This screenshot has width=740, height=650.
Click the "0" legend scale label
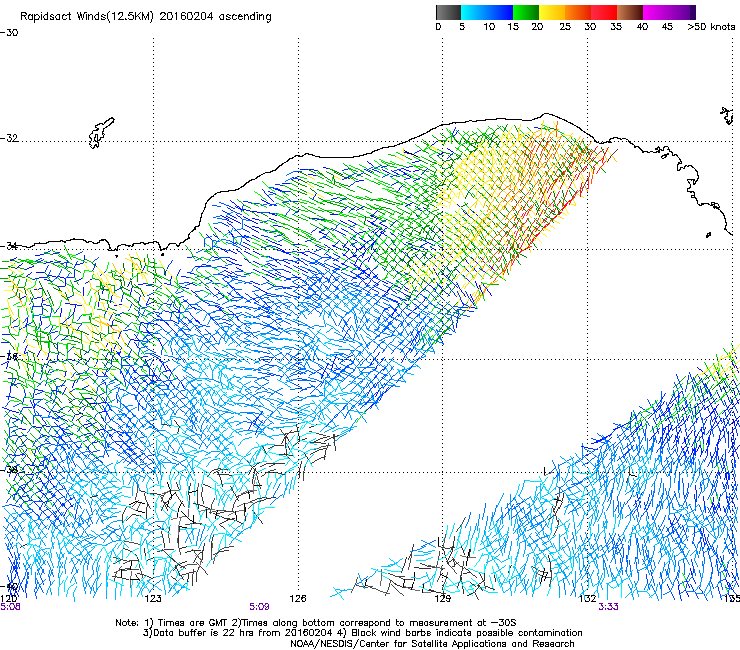438,27
